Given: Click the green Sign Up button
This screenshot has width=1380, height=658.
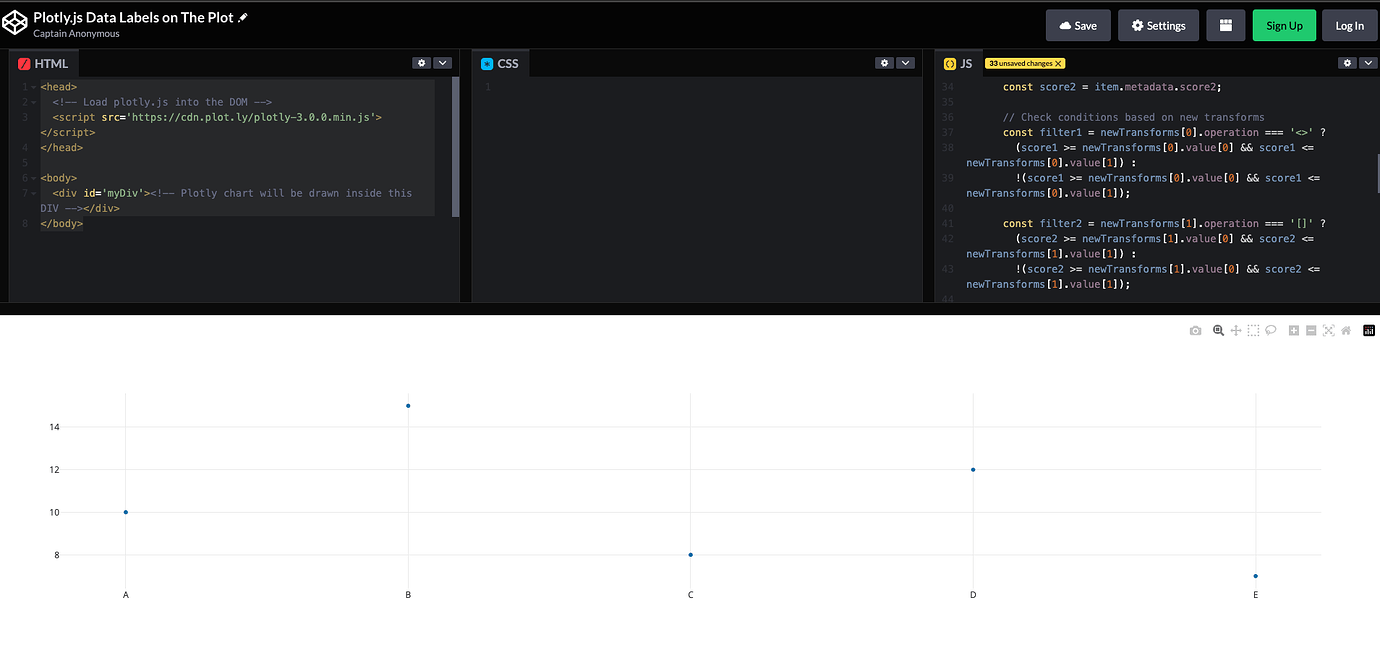Looking at the screenshot, I should [1284, 25].
